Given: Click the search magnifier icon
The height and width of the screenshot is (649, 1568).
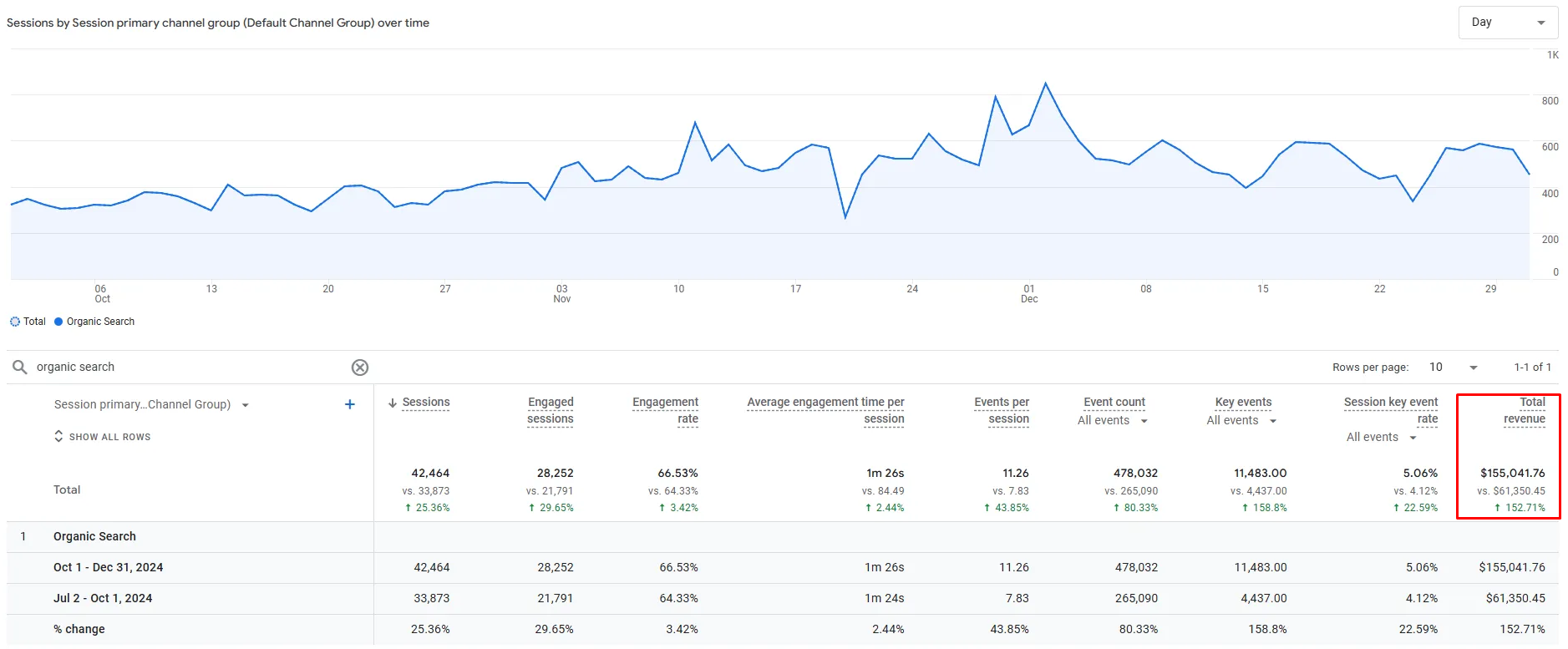Looking at the screenshot, I should (x=20, y=368).
